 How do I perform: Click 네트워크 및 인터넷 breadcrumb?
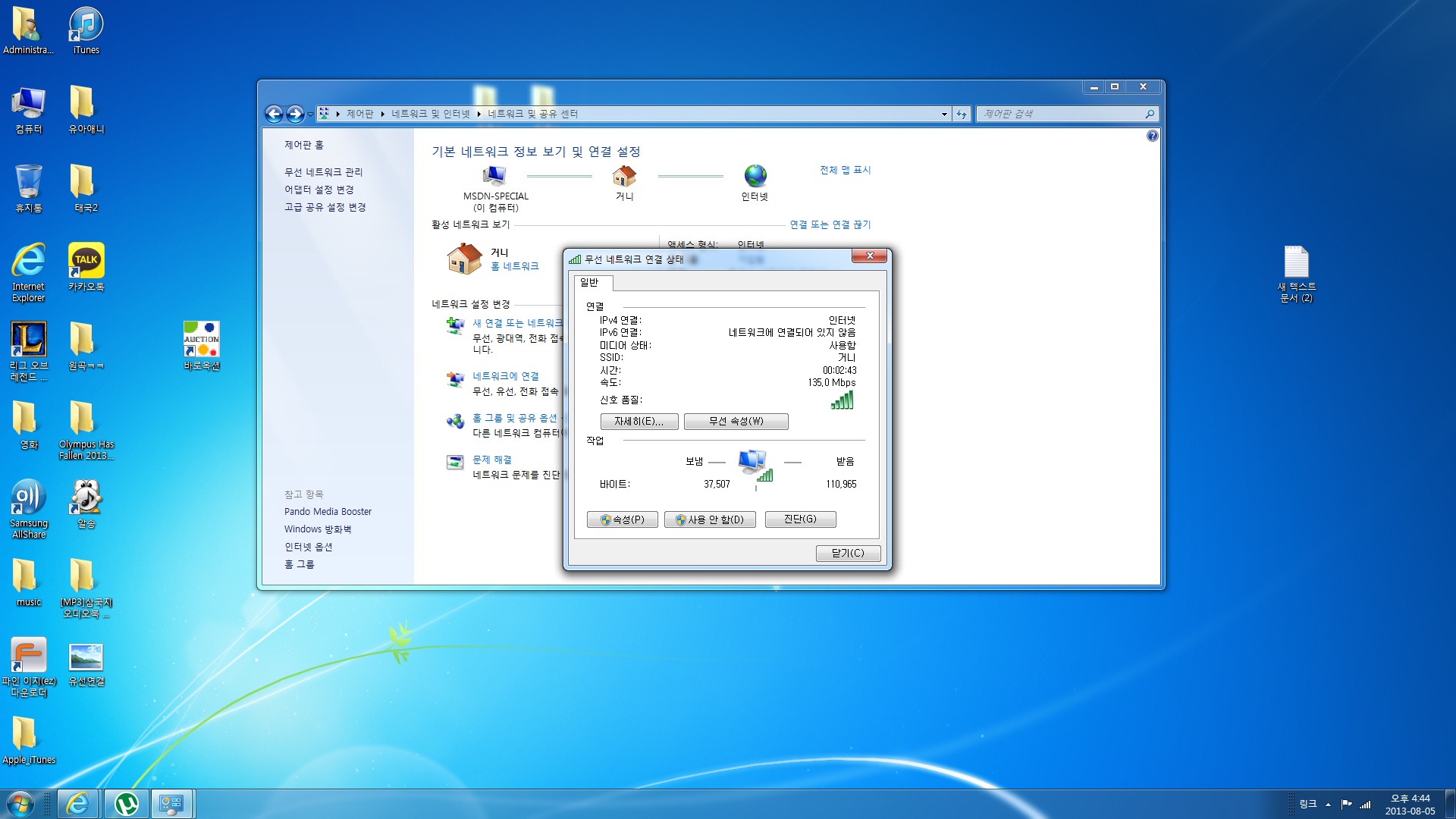(430, 114)
